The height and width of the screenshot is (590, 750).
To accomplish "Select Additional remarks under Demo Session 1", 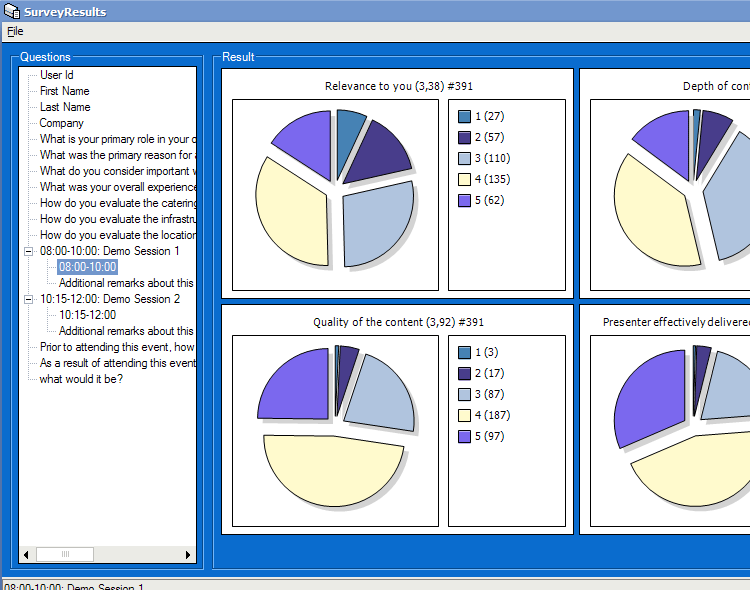I will [x=126, y=283].
